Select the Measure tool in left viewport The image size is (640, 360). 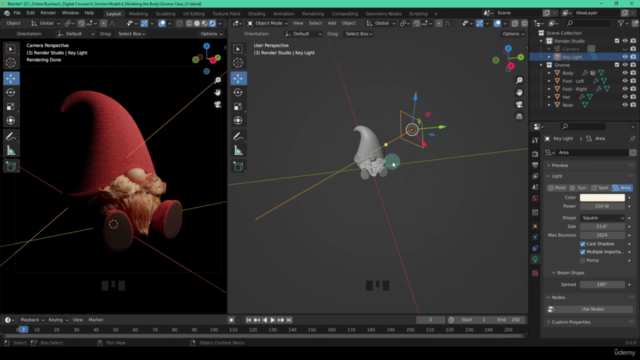pyautogui.click(x=11, y=151)
